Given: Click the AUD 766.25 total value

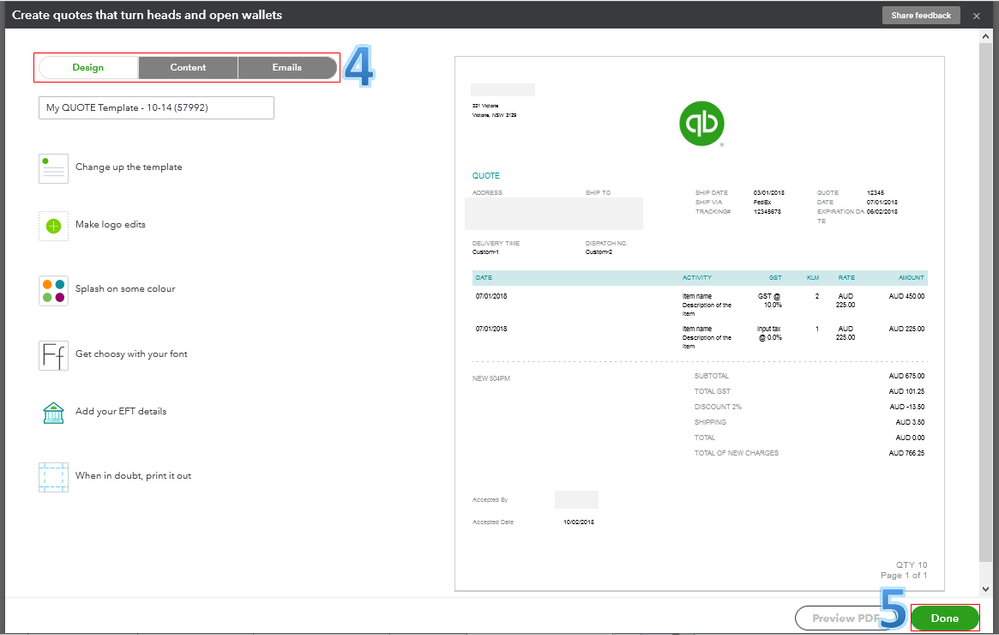Looking at the screenshot, I should pyautogui.click(x=907, y=453).
